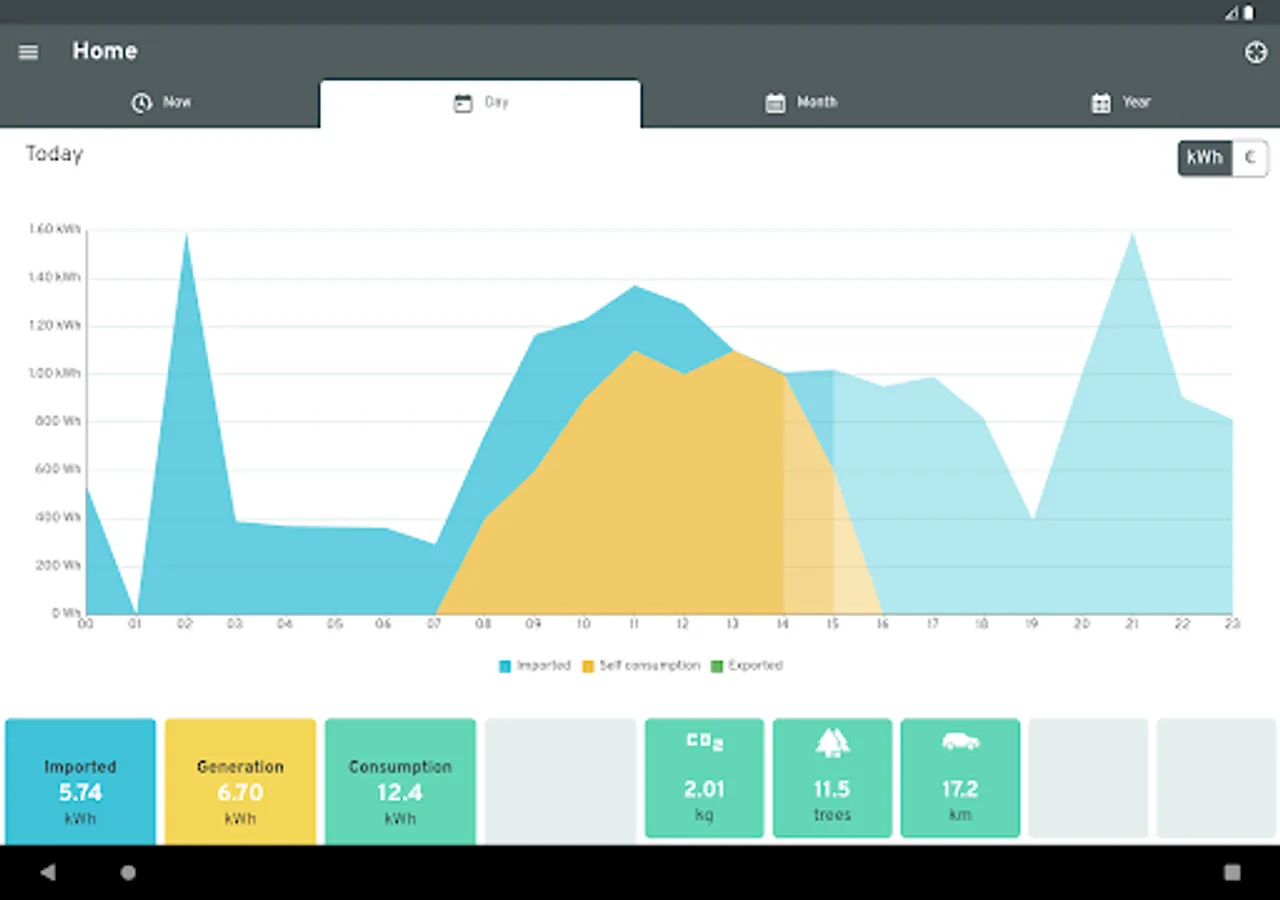
Task: Open the Imported 5.74 kWh card
Action: click(80, 781)
